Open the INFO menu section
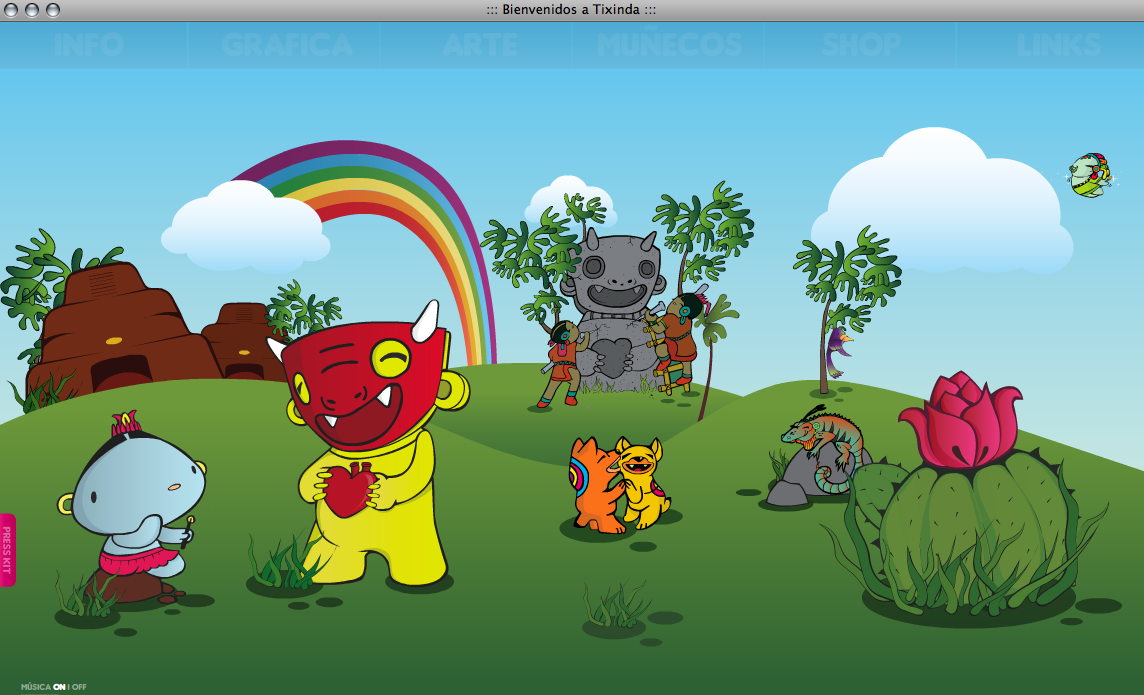This screenshot has height=695, width=1144. 89,45
